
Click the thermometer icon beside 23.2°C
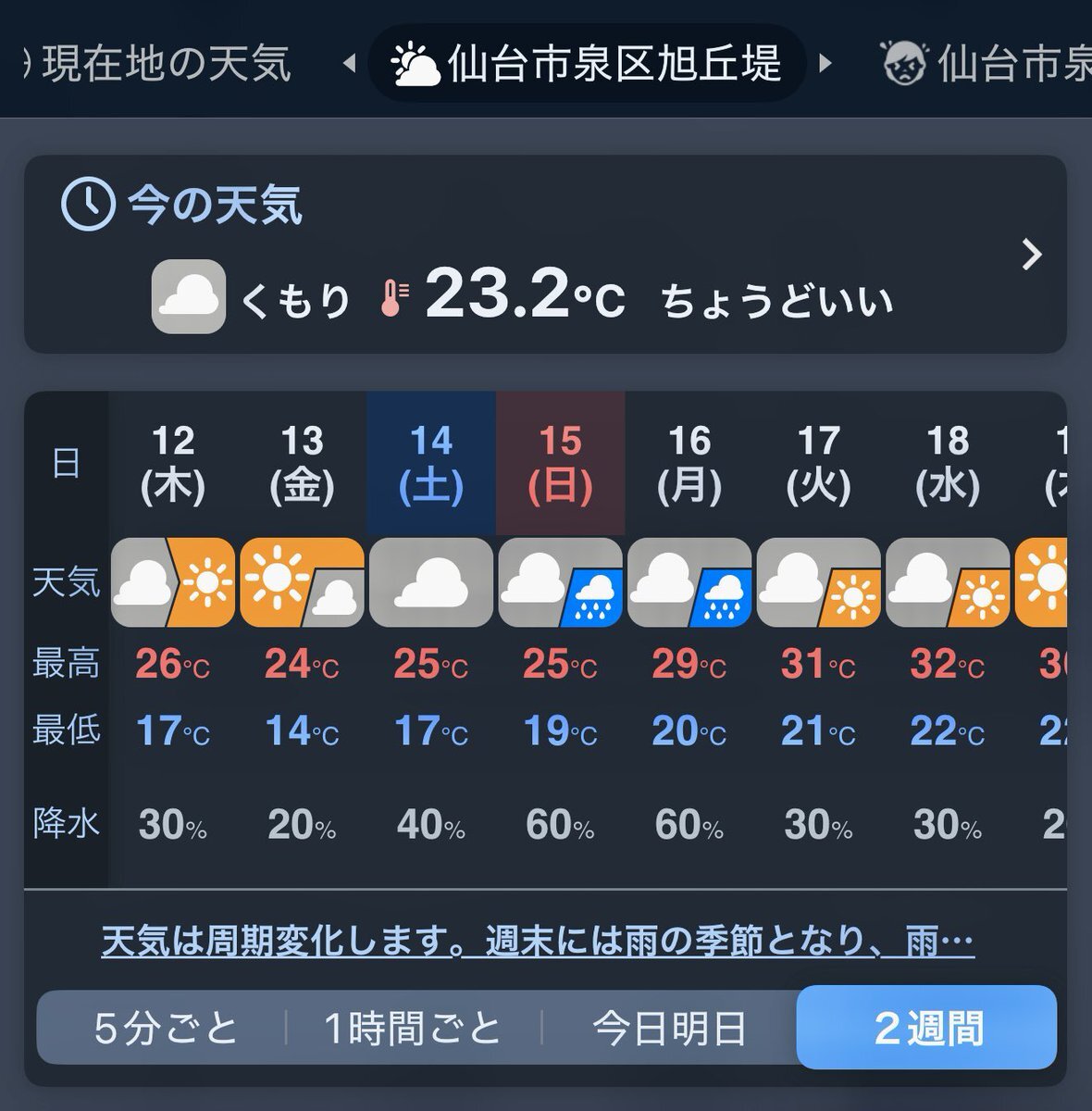(x=394, y=299)
